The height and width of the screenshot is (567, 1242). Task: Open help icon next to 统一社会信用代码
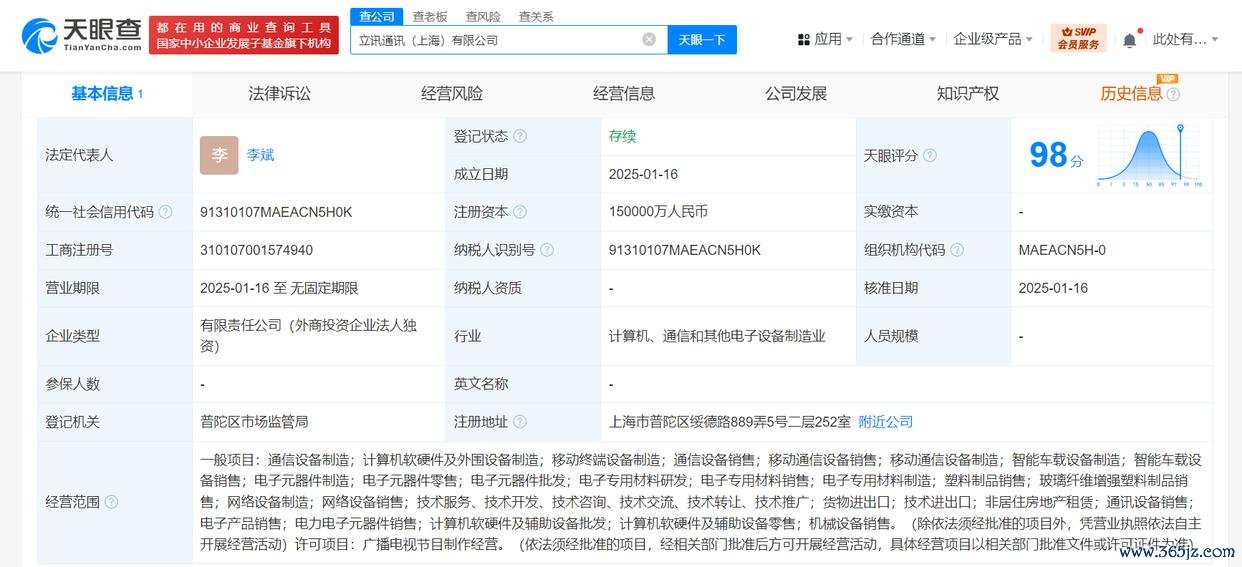tap(166, 212)
